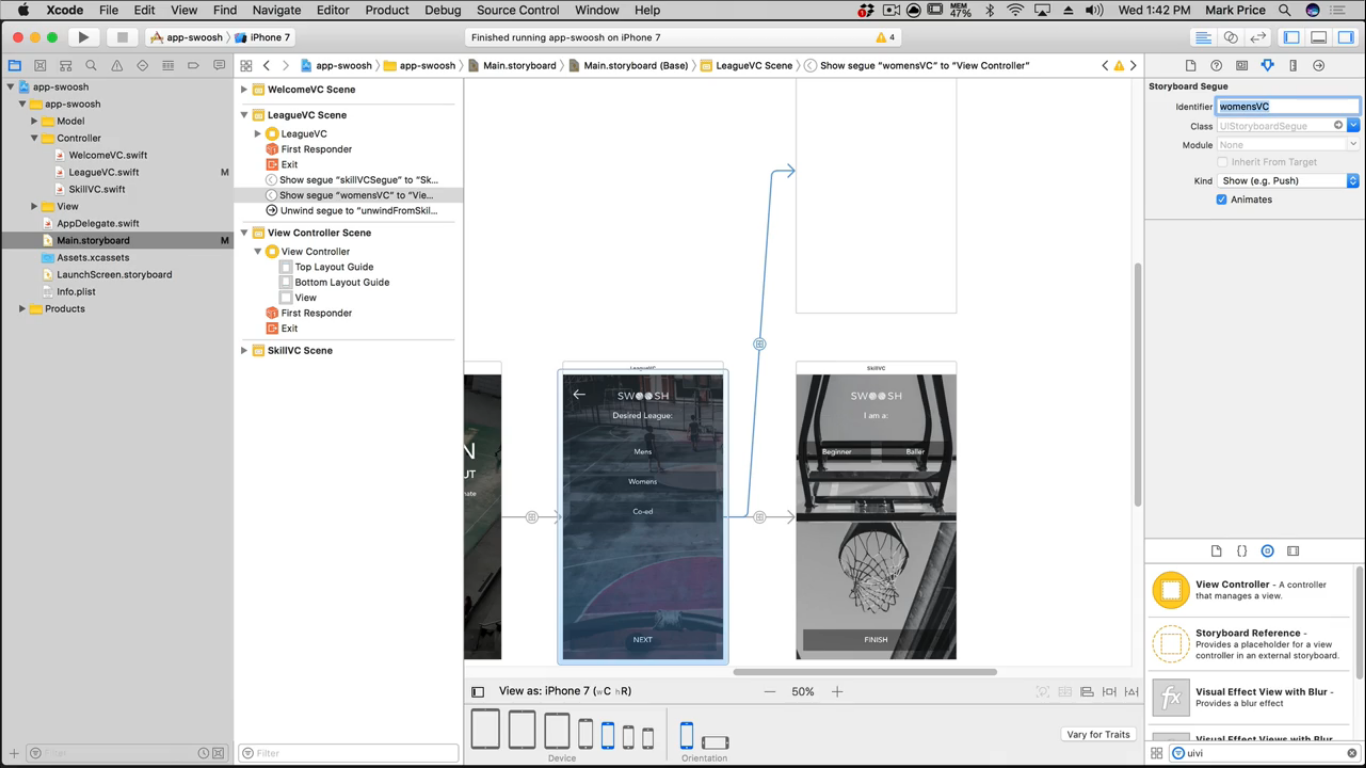This screenshot has width=1366, height=768.
Task: Expand the SkillVC Scene group
Action: [x=244, y=351]
